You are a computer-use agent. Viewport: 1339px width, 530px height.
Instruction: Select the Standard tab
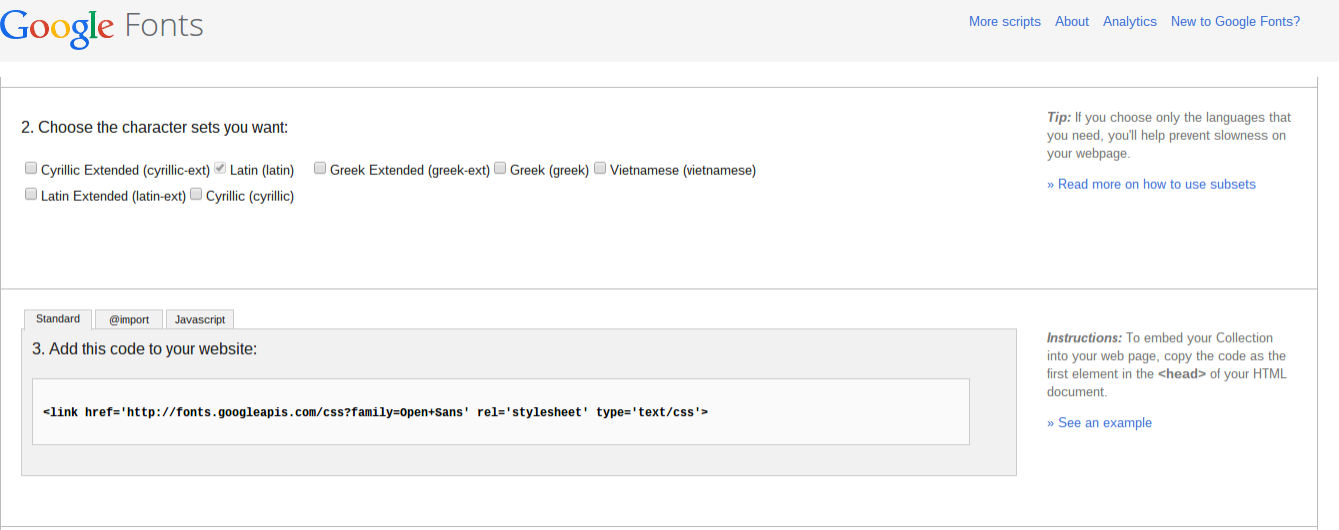58,319
